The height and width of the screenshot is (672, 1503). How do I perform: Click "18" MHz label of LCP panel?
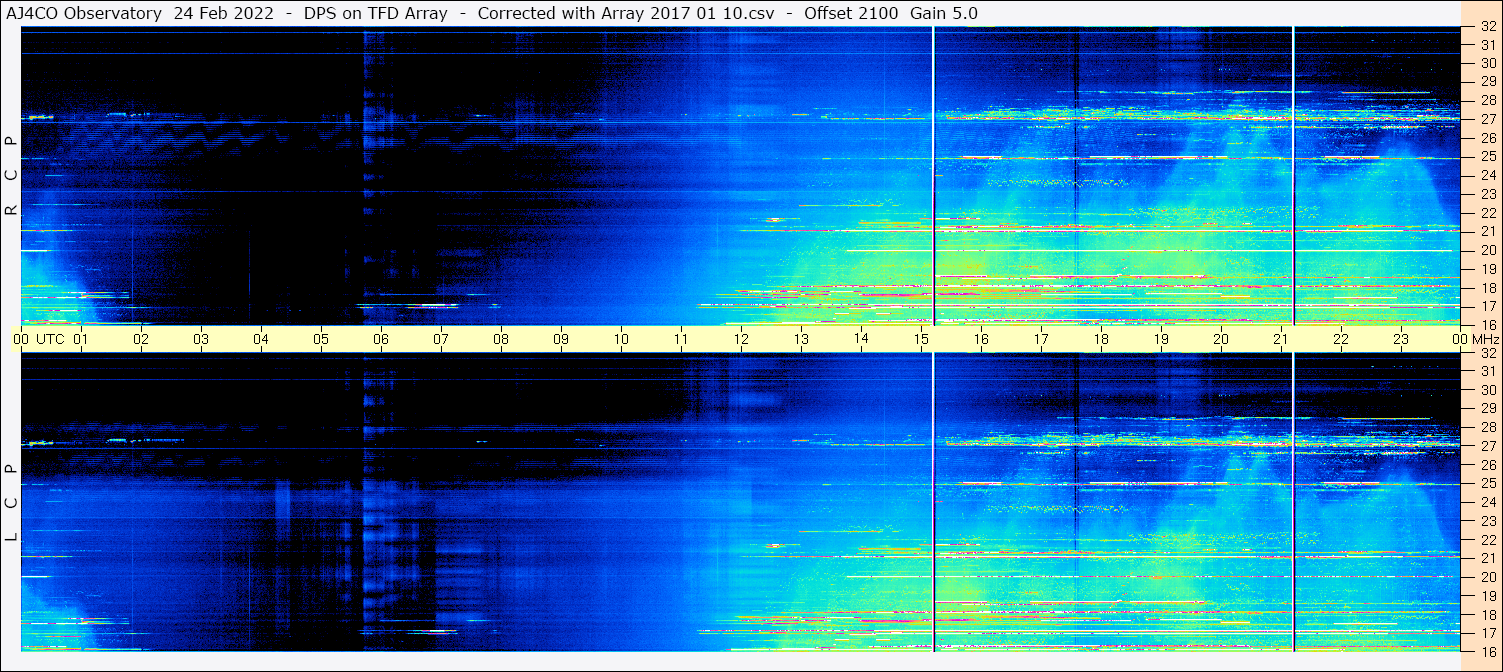click(1488, 614)
